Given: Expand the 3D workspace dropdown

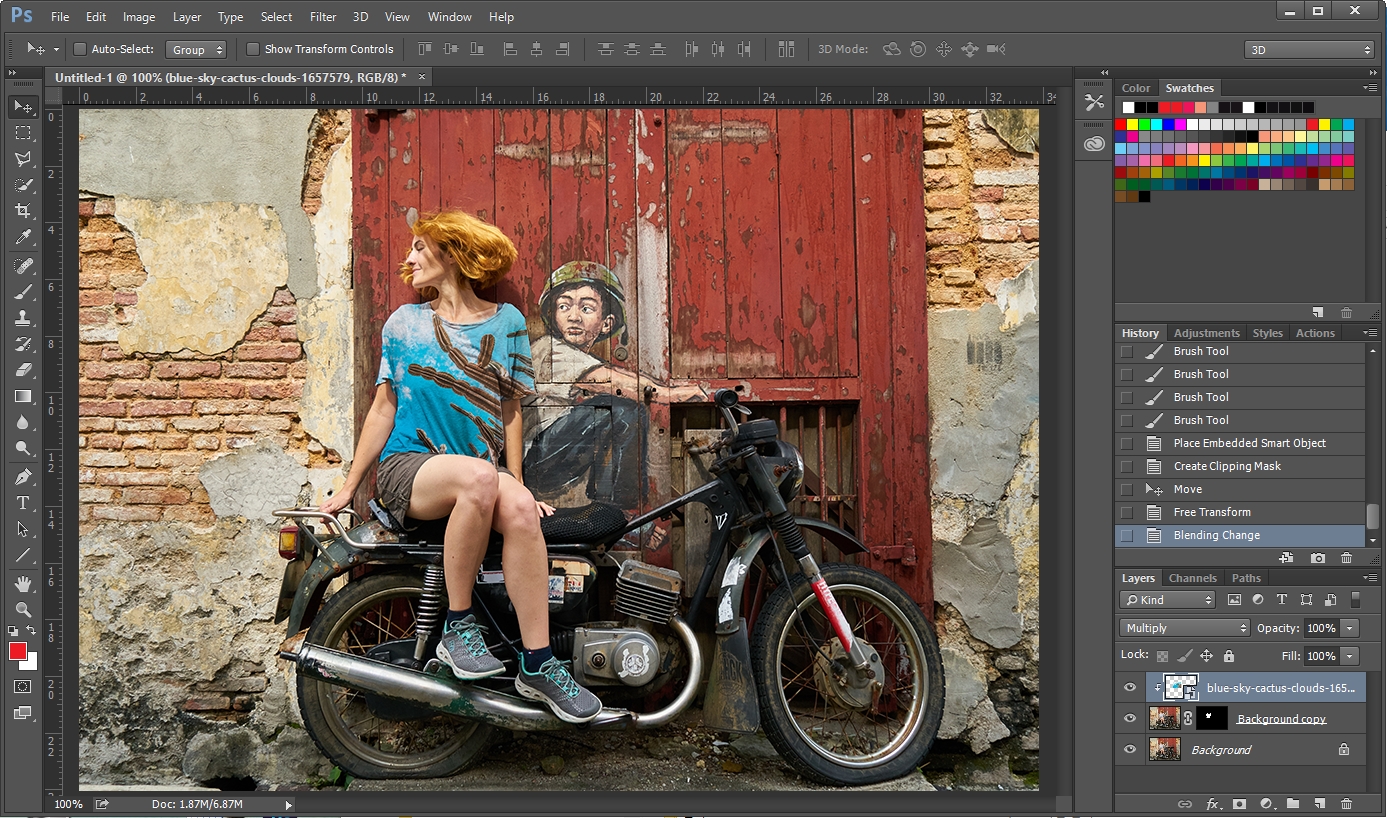Looking at the screenshot, I should [1310, 49].
